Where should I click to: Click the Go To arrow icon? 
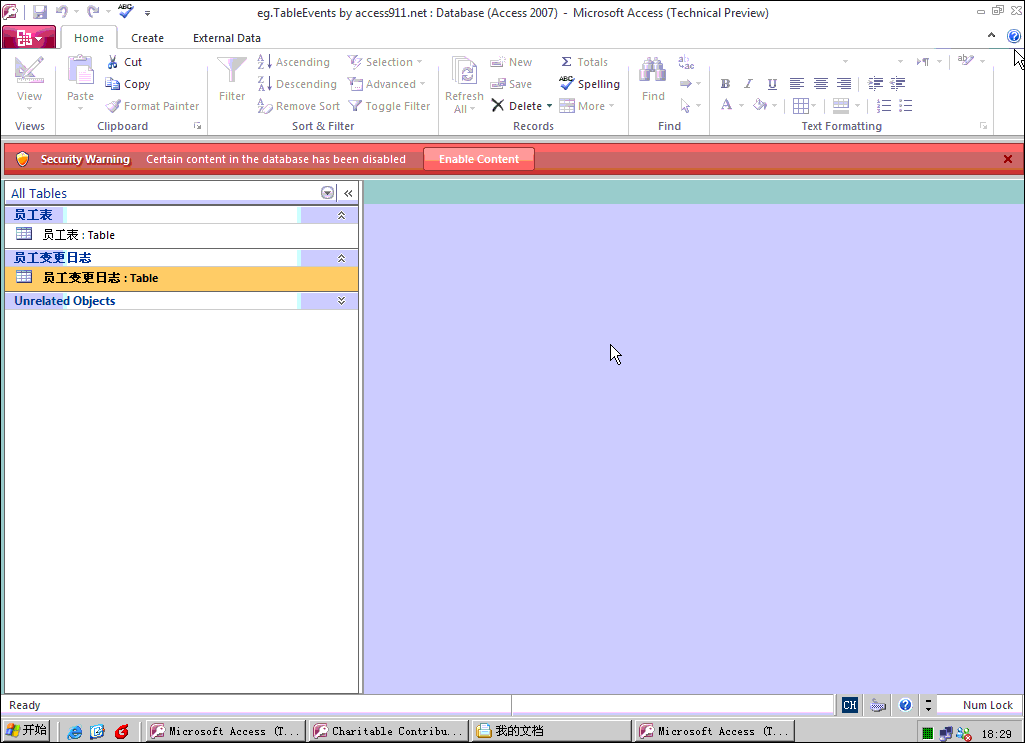(686, 84)
